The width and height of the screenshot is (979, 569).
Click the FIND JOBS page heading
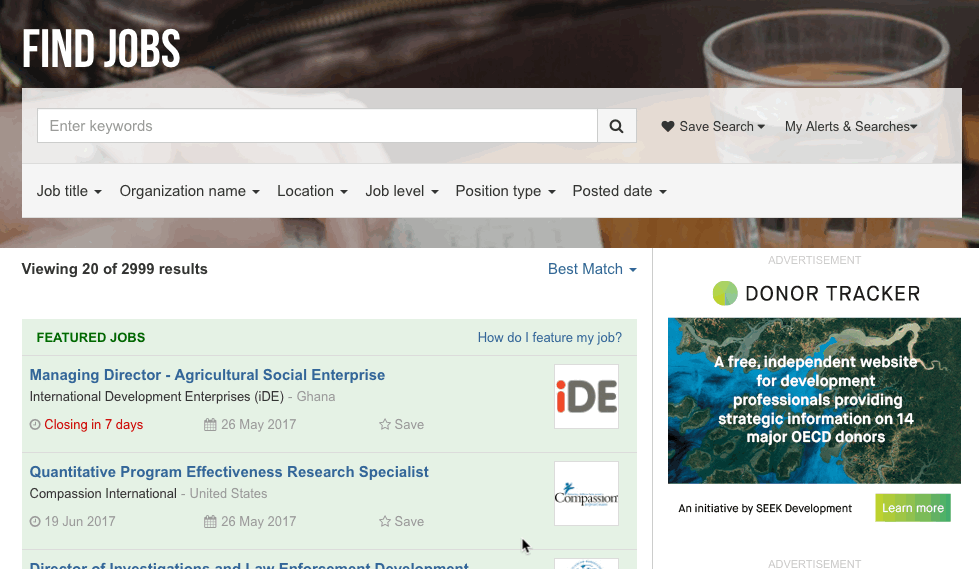point(101,49)
